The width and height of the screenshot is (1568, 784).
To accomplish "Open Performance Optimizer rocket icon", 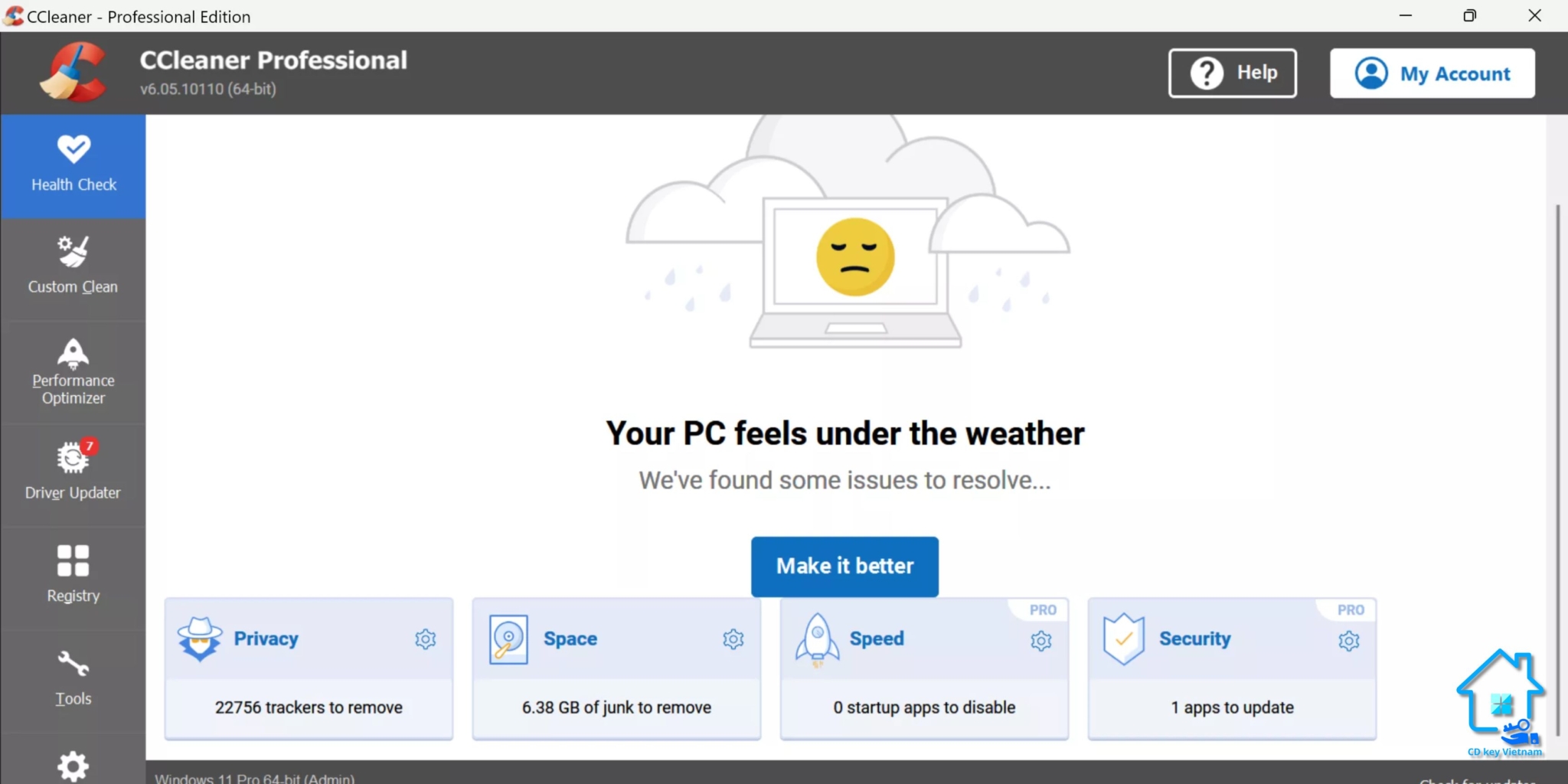I will point(73,353).
